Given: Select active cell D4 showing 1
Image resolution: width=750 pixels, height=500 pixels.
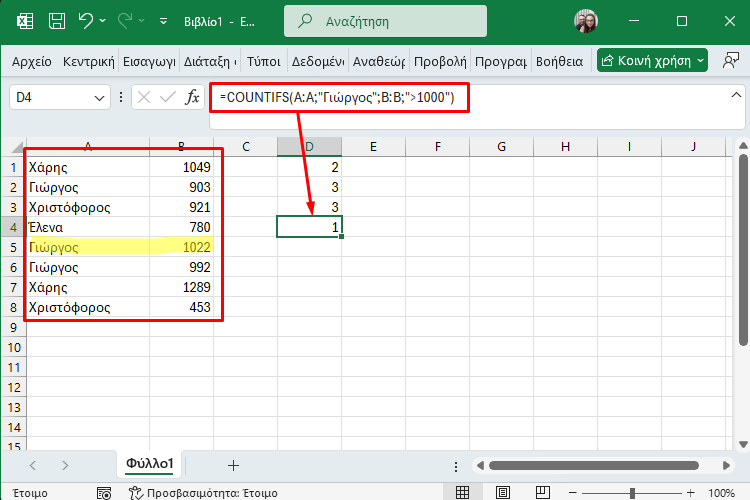Looking at the screenshot, I should point(309,227).
